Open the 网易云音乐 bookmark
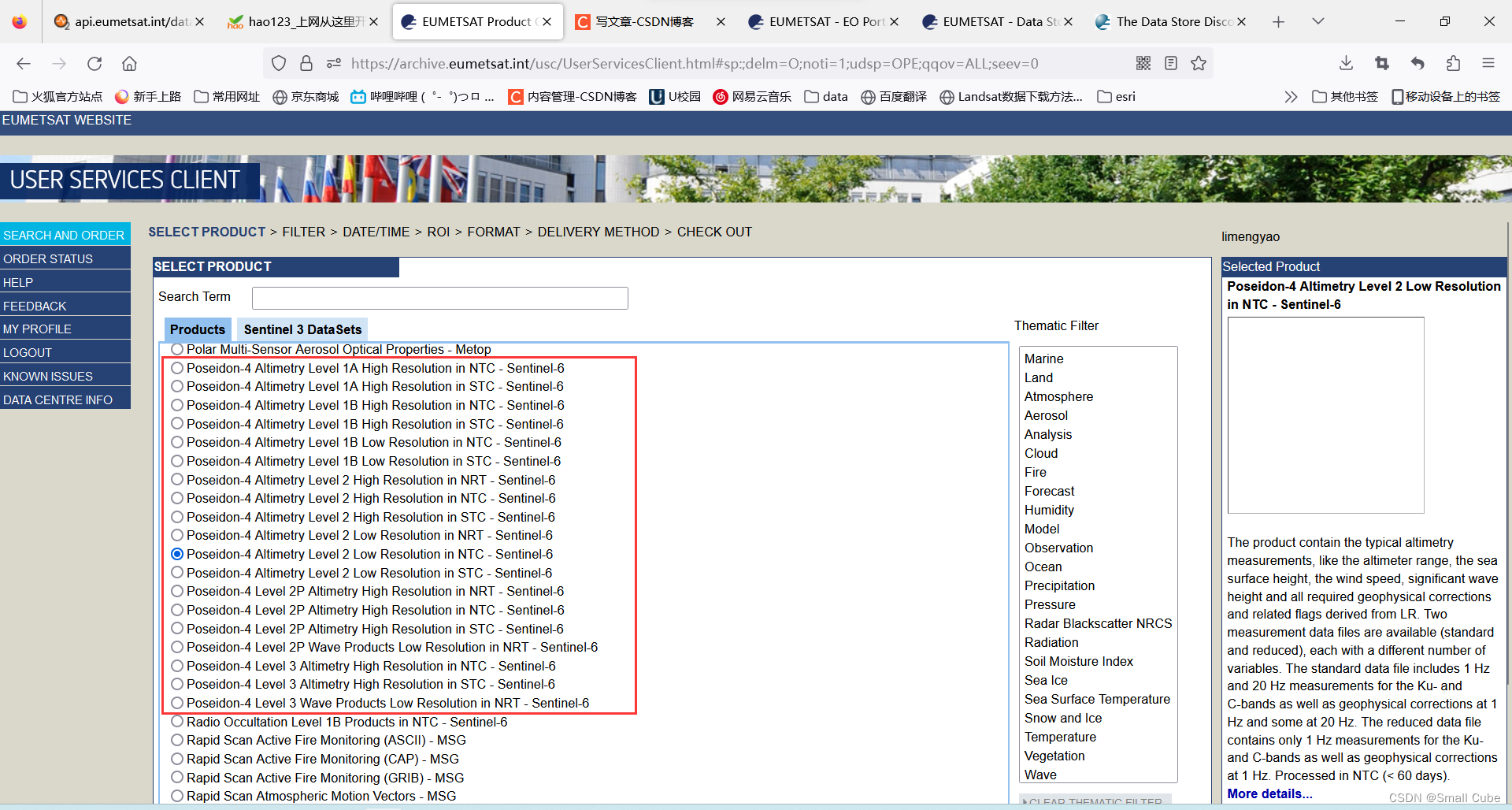The image size is (1512, 810). click(x=752, y=97)
